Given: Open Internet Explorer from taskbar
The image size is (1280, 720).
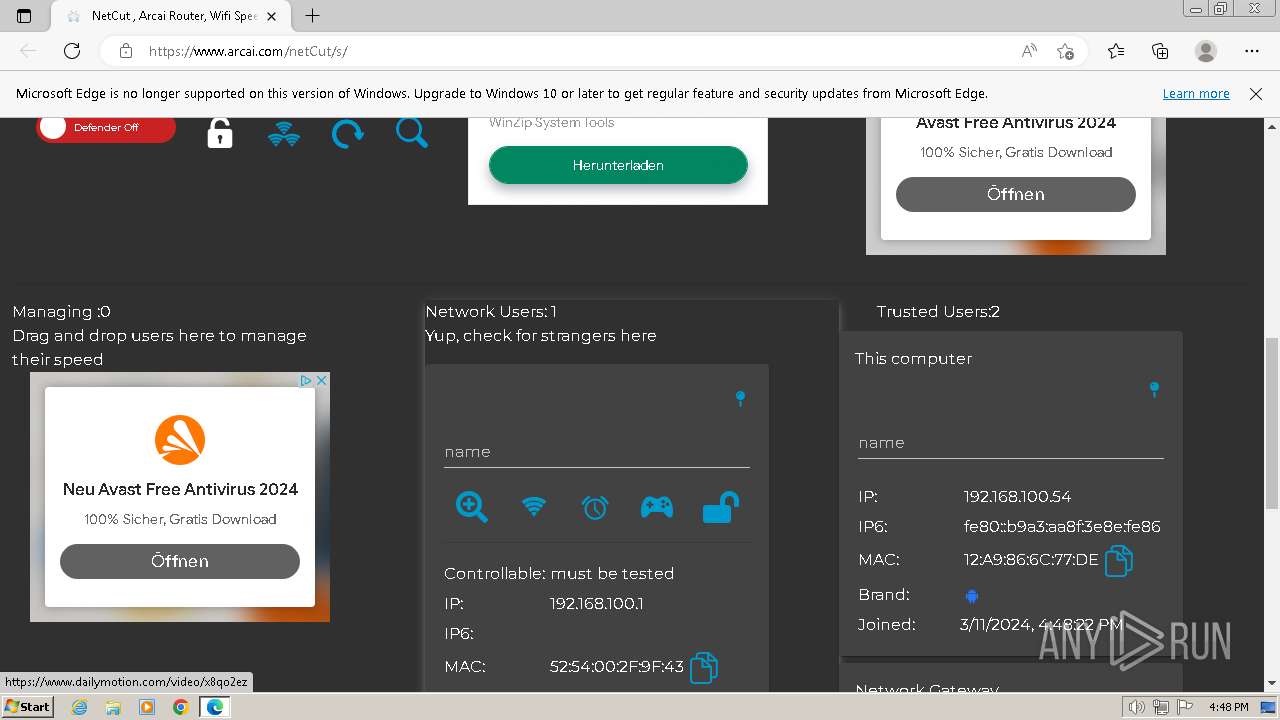Looking at the screenshot, I should tap(79, 707).
